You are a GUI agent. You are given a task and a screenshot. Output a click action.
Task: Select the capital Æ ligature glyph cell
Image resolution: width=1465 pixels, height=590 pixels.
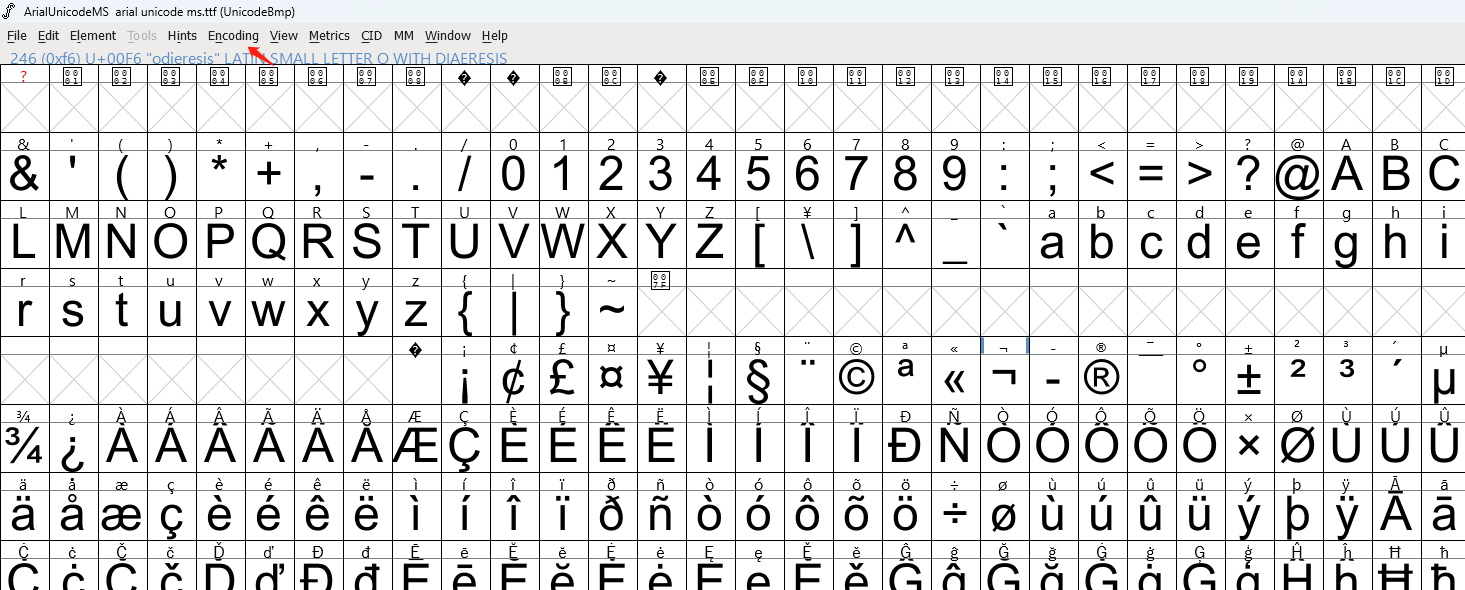(x=415, y=447)
